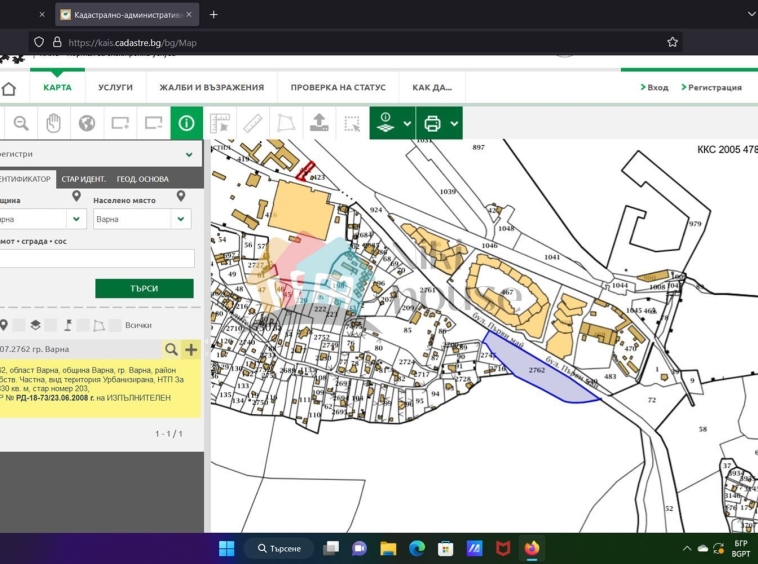Click the magnifier icon on result row
Viewport: 758px width, 564px height.
(x=171, y=349)
